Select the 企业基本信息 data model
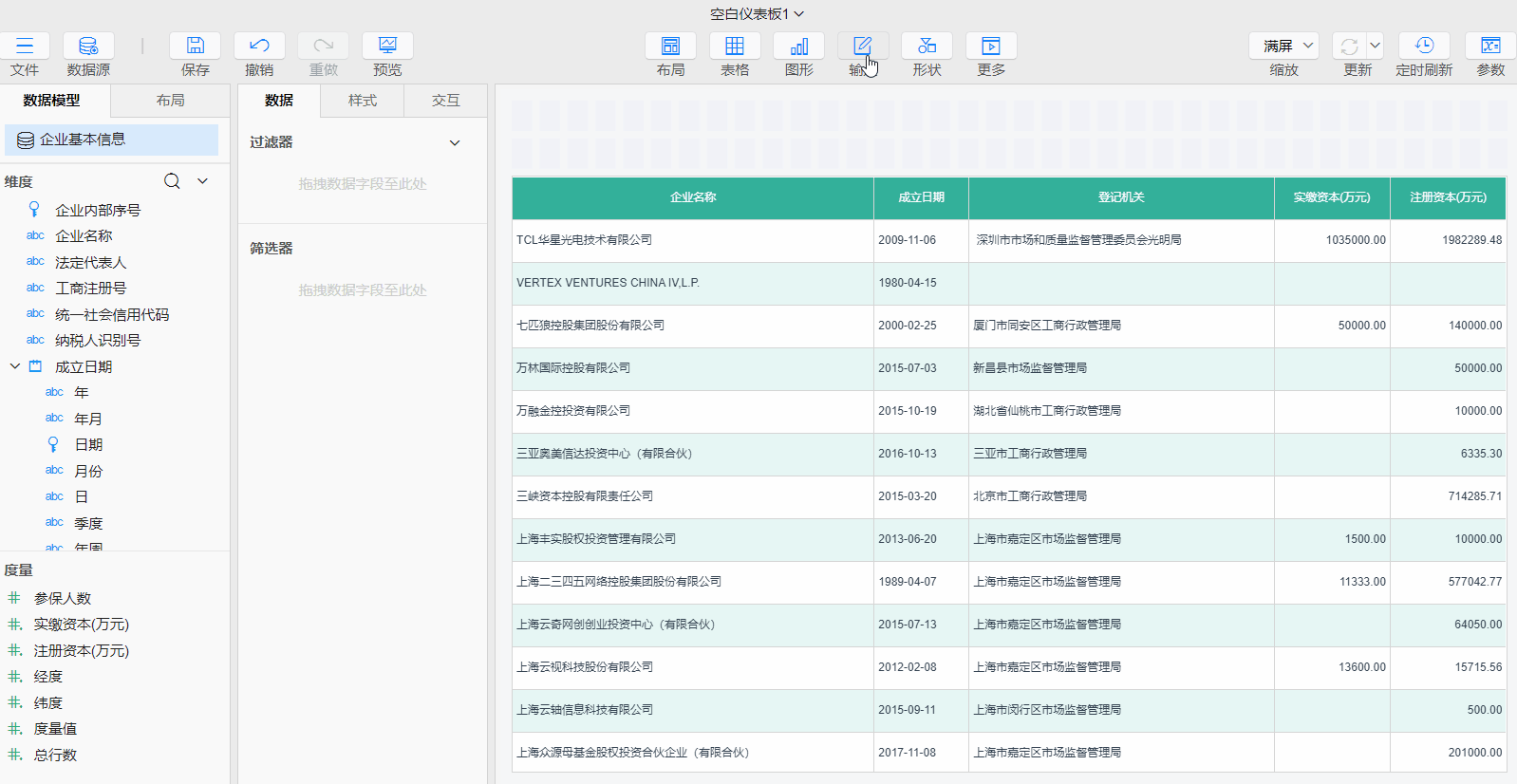This screenshot has height=784, width=1517. [111, 140]
